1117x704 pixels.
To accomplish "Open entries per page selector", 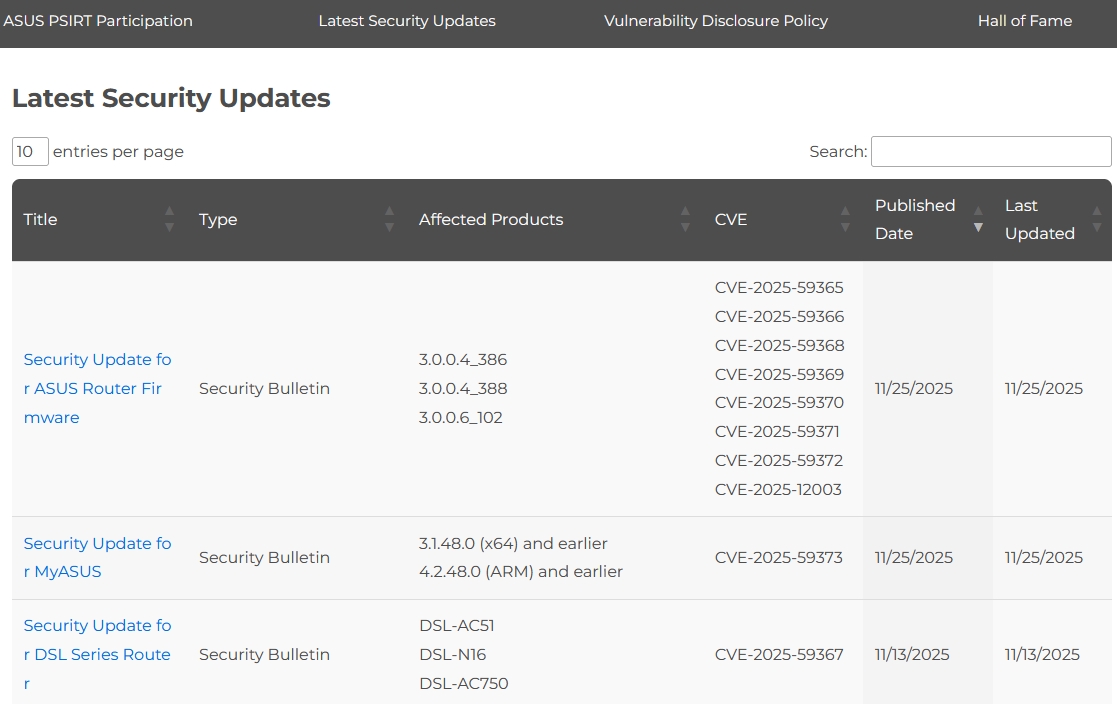I will [x=30, y=152].
